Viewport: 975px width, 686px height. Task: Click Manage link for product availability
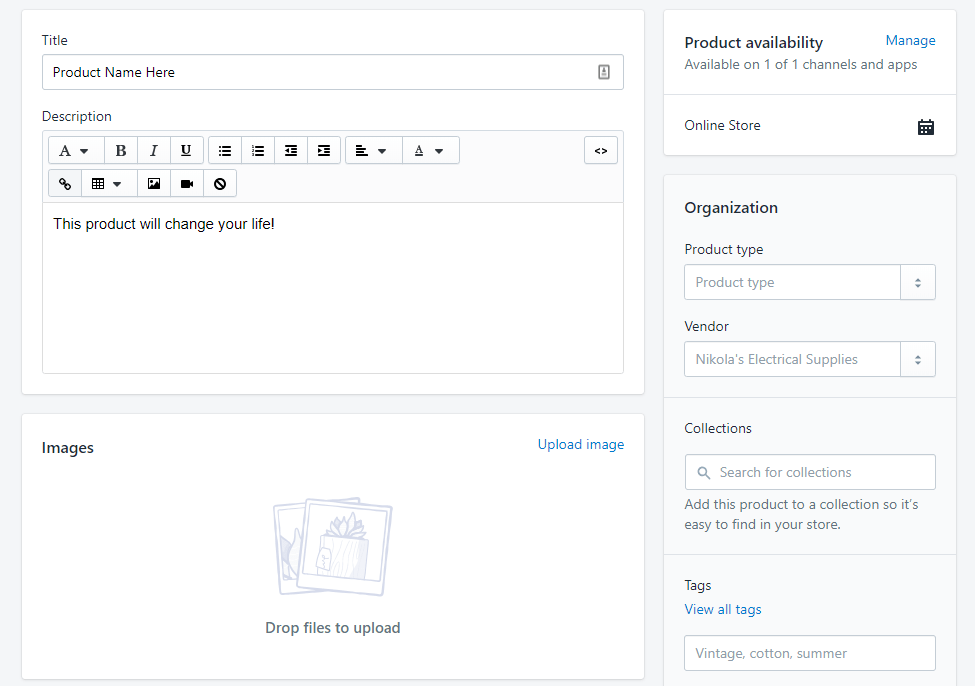tap(910, 40)
